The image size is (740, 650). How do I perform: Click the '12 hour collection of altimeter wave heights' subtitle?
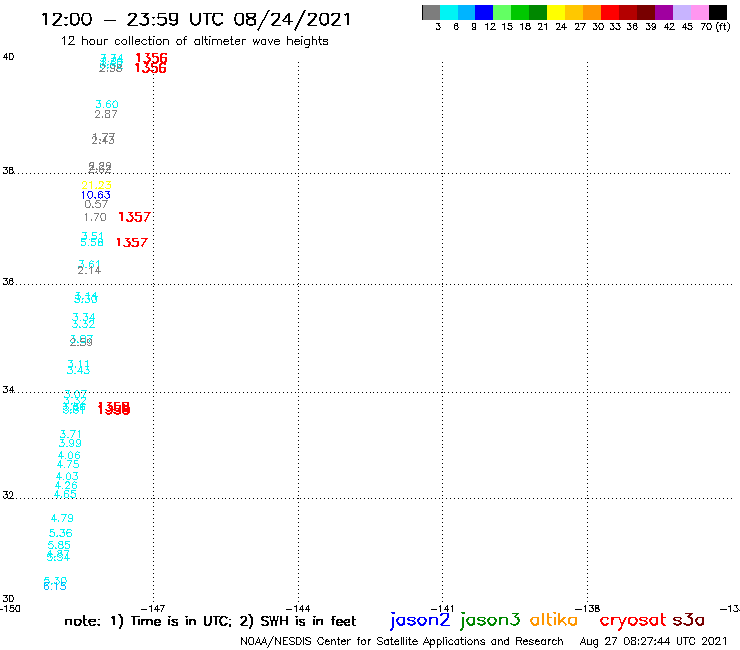(194, 41)
